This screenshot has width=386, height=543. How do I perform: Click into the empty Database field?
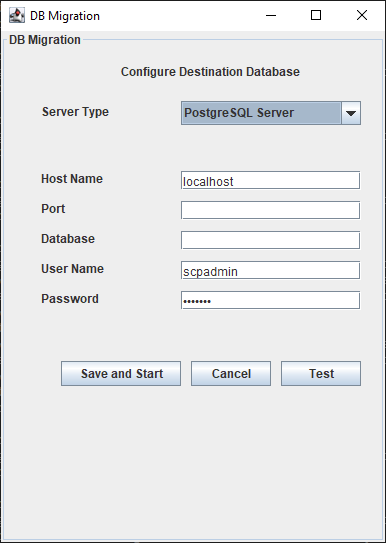click(x=270, y=240)
